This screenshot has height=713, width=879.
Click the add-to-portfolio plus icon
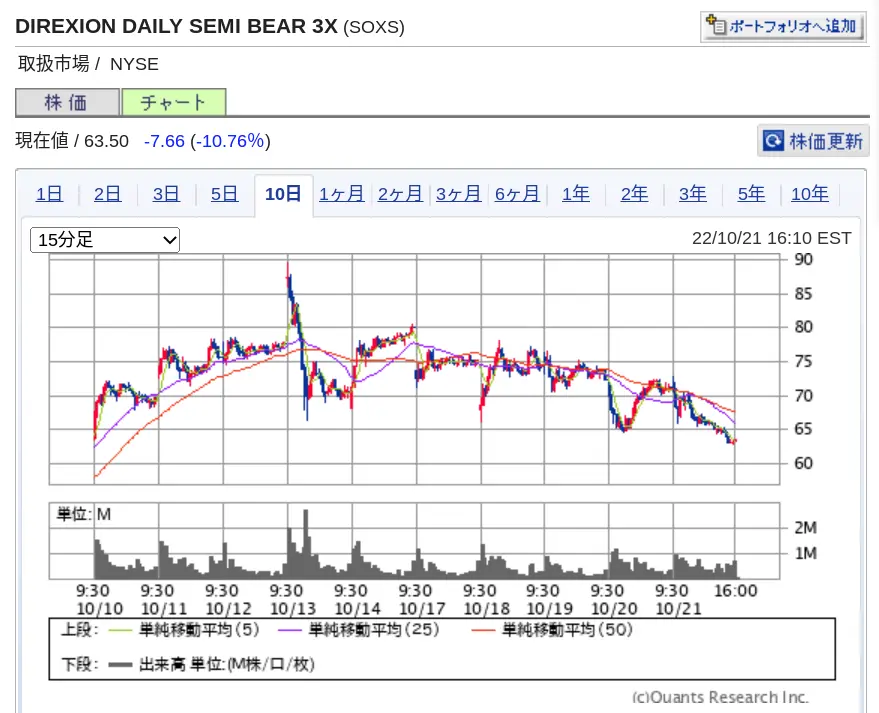point(715,25)
